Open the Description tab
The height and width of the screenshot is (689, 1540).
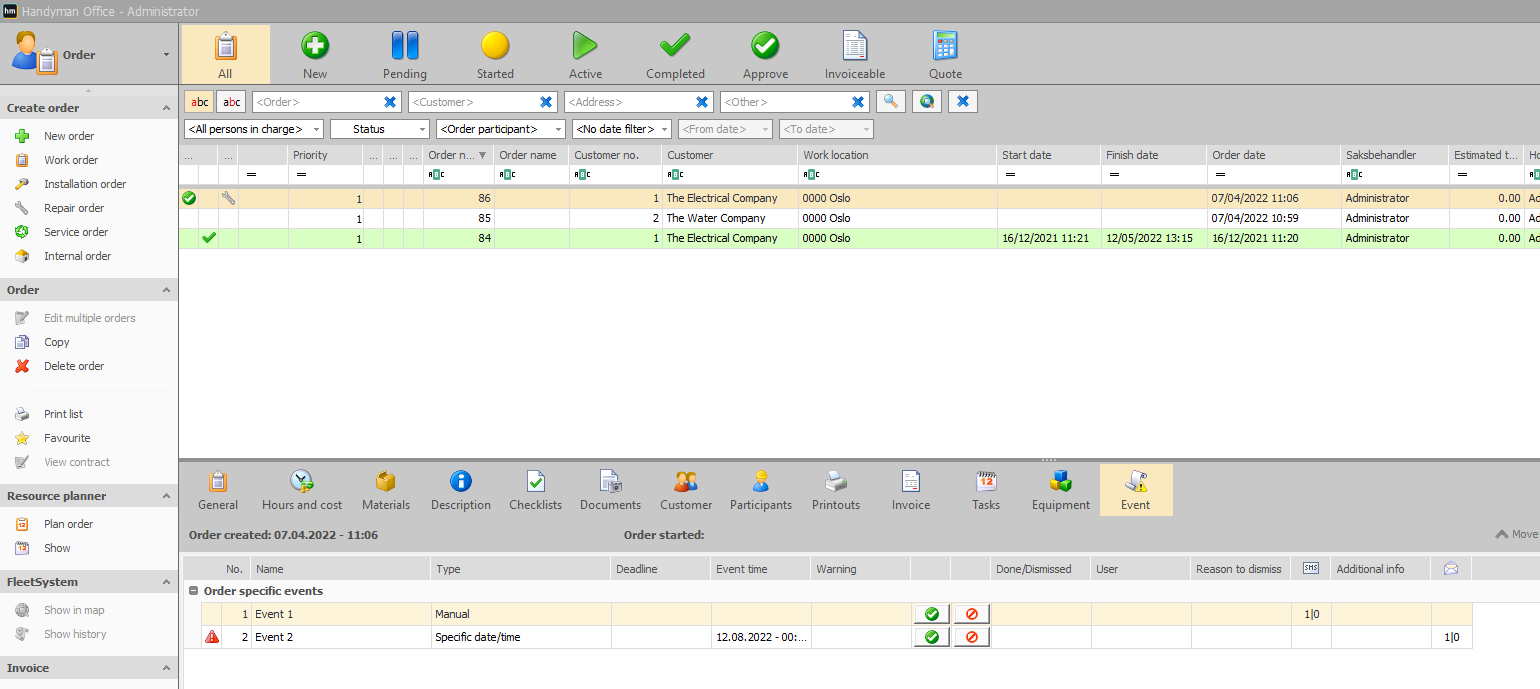pos(461,490)
